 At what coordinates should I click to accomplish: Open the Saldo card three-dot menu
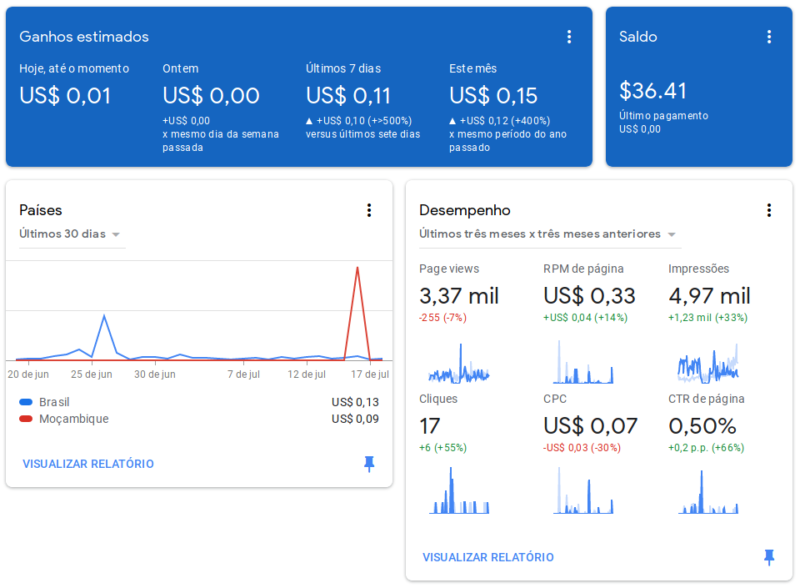(x=769, y=37)
